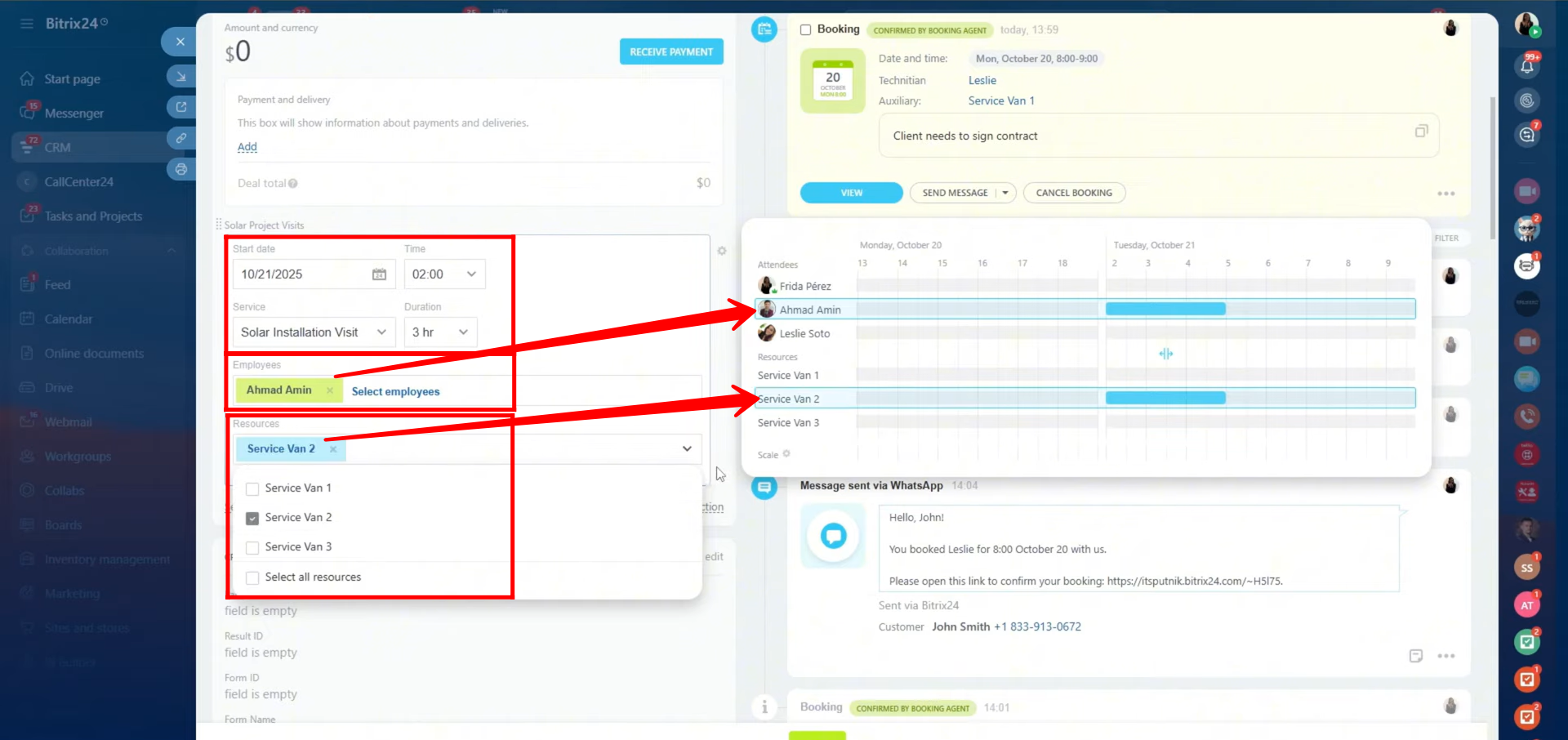Viewport: 1568px width, 740px height.
Task: Open the Time dropdown showing 02:00
Action: (x=444, y=274)
